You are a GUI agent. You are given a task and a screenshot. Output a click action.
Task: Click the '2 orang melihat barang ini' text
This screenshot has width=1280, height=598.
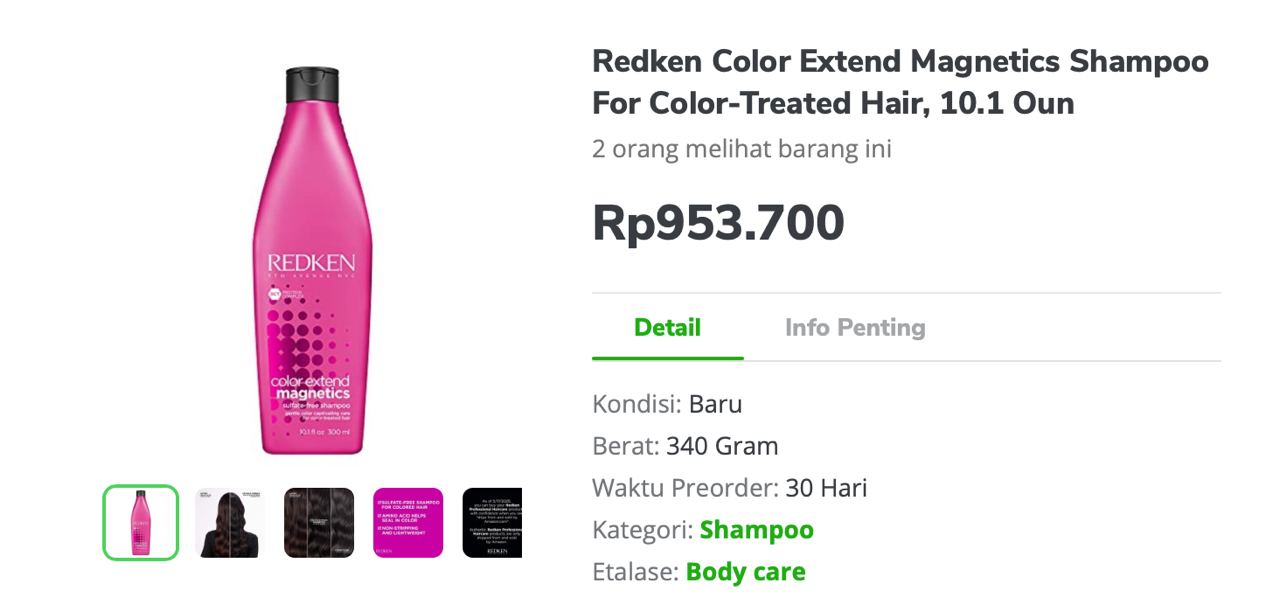pos(741,149)
